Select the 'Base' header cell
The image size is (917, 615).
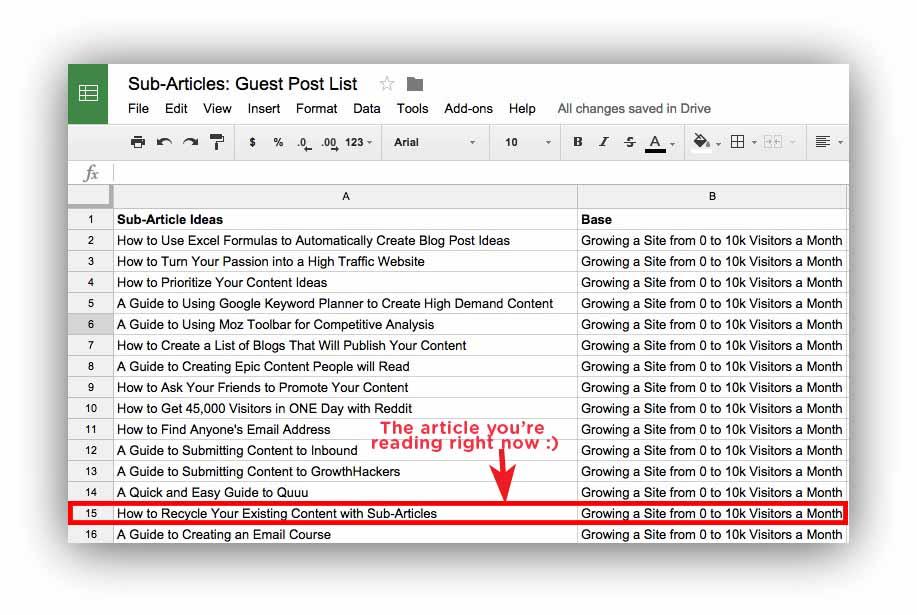click(712, 219)
